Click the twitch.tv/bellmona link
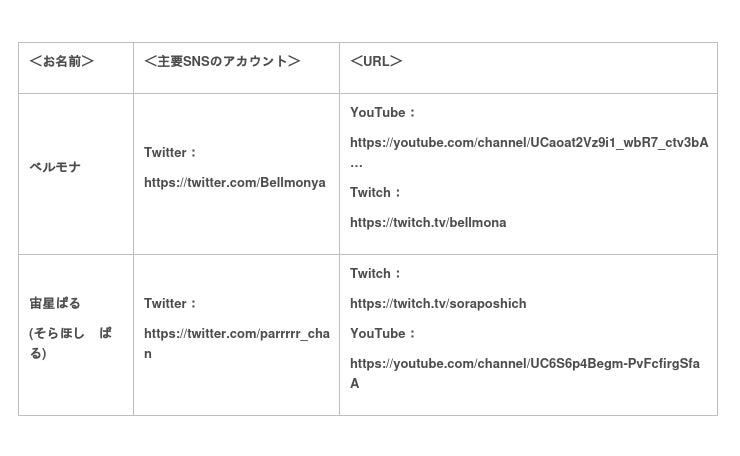 [x=428, y=223]
